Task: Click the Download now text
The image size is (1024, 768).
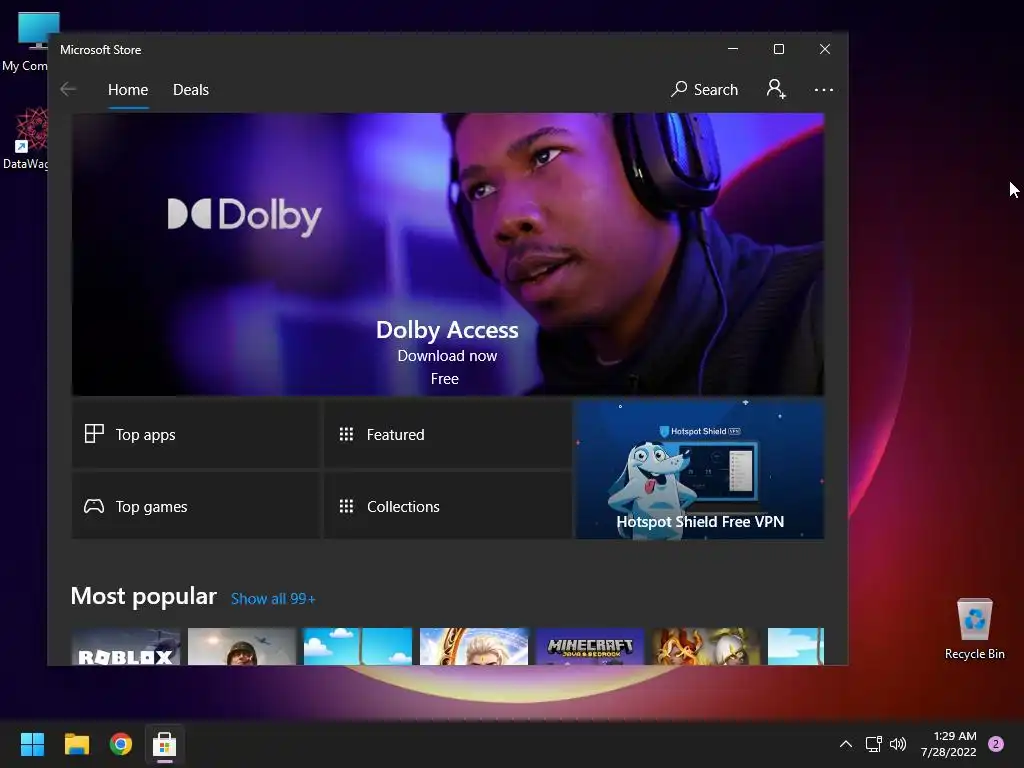Action: point(447,356)
